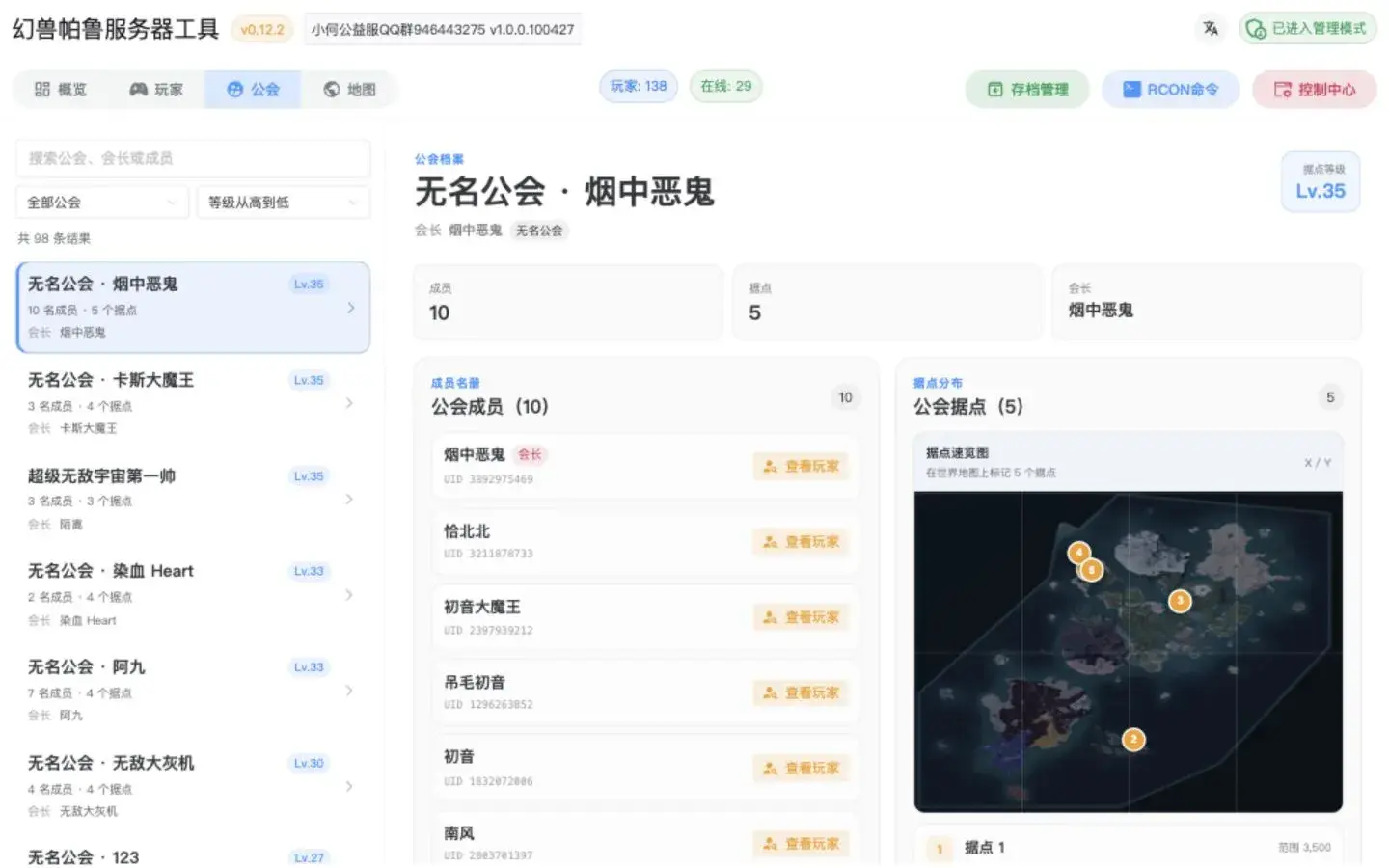
Task: Click base marker 4 on the map
Action: 1078,553
